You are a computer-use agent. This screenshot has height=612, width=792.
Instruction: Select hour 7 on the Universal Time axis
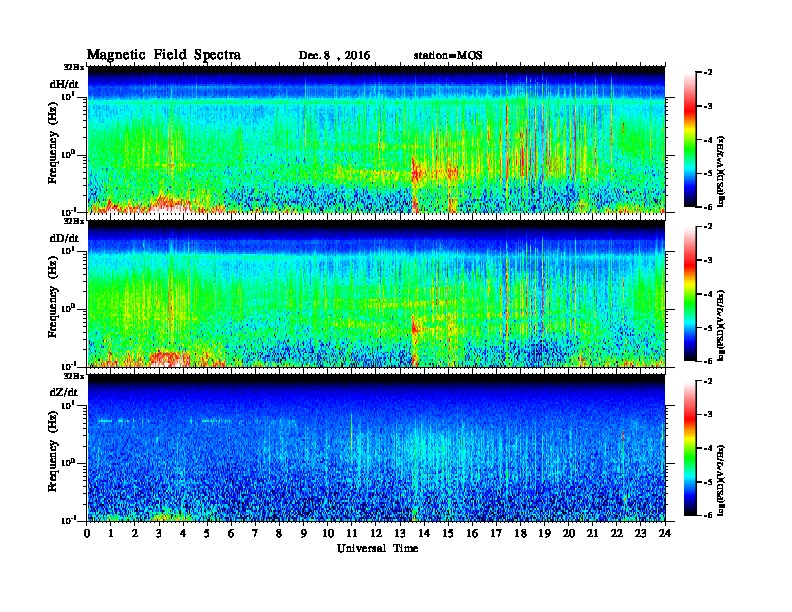click(x=255, y=534)
